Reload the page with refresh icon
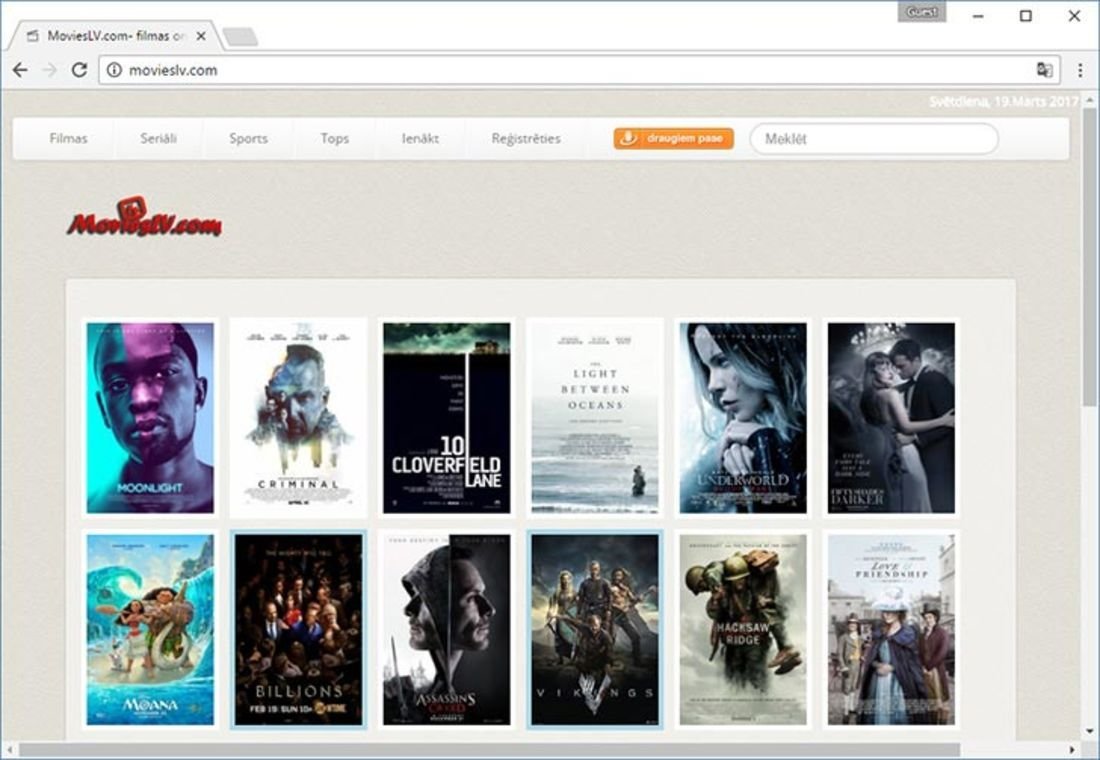This screenshot has height=760, width=1100. [79, 70]
